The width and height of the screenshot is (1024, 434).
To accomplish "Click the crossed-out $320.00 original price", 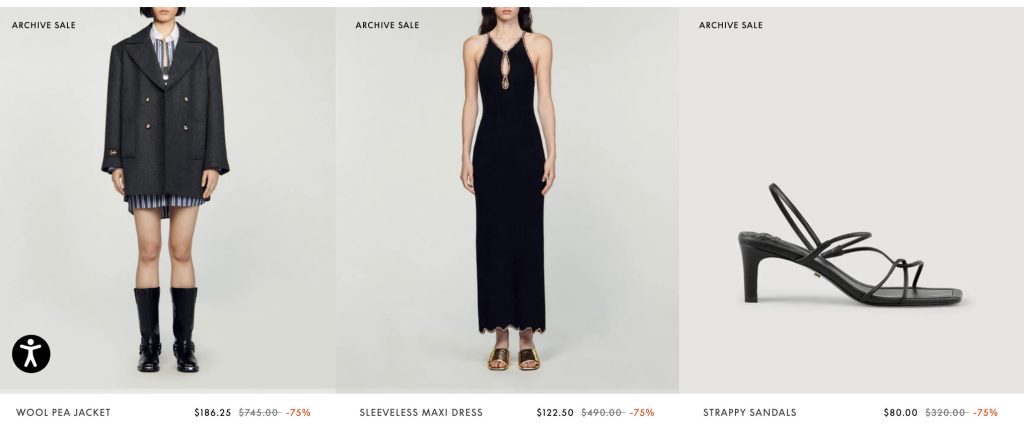I will 946,412.
